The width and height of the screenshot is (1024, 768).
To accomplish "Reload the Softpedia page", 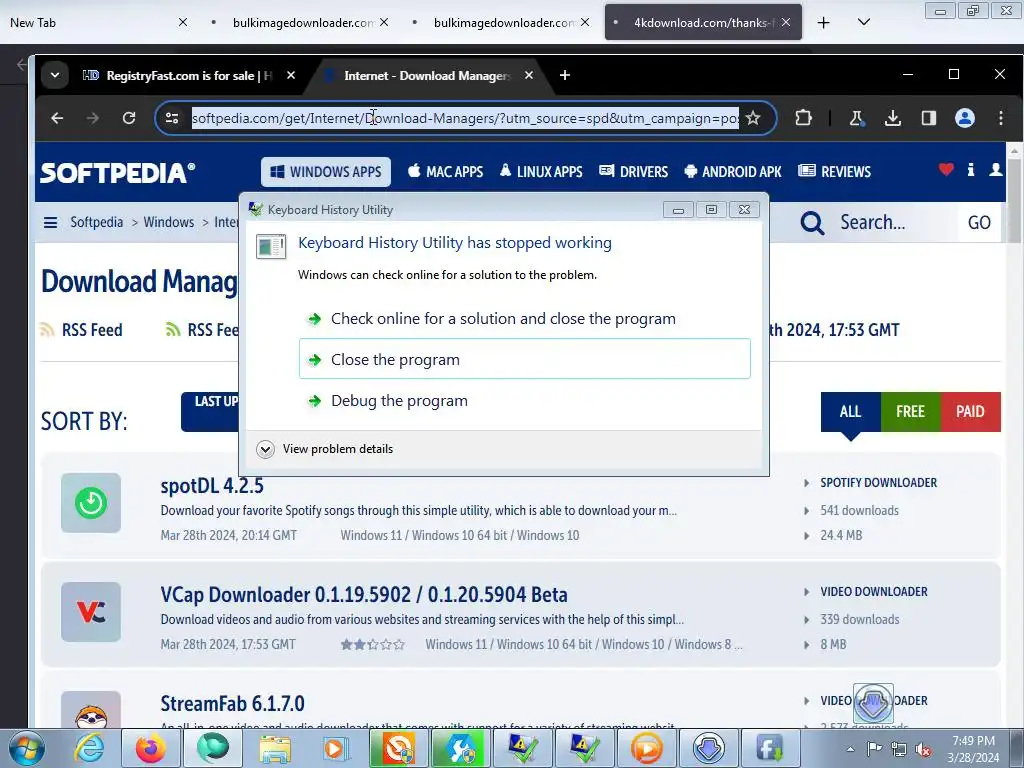I will click(x=129, y=118).
